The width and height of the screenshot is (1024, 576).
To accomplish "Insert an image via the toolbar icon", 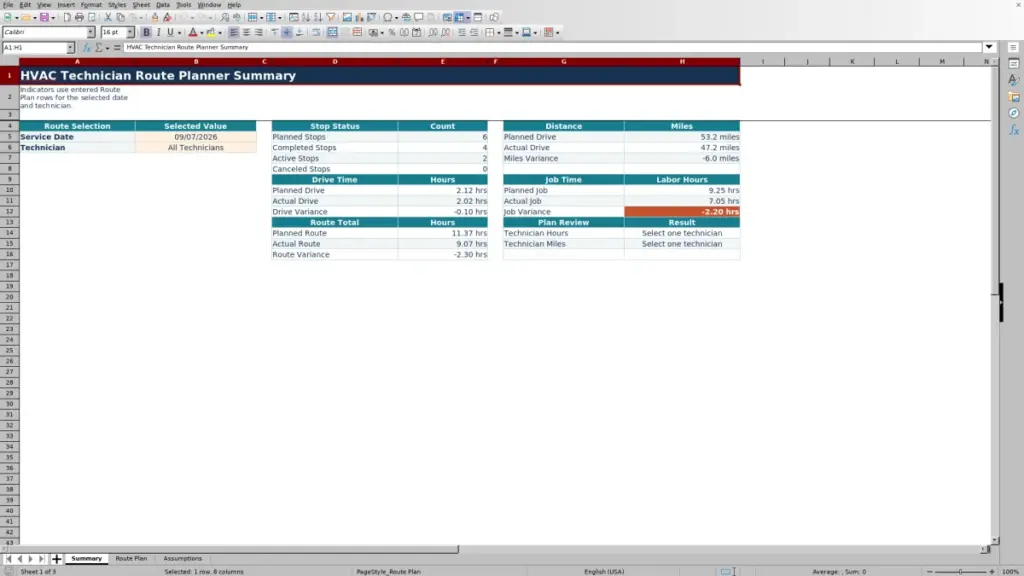I will pyautogui.click(x=347, y=18).
